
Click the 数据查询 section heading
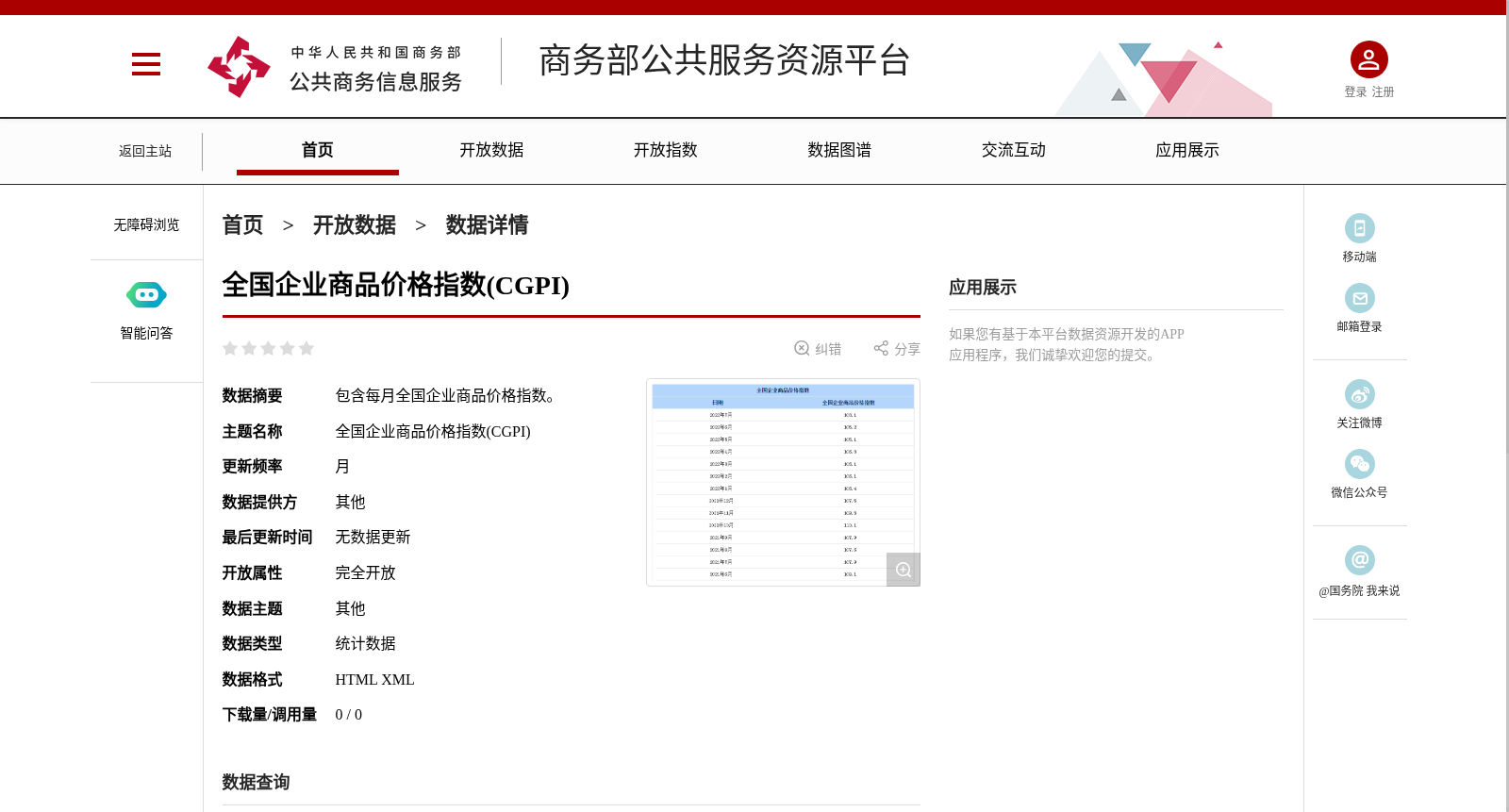click(x=256, y=782)
